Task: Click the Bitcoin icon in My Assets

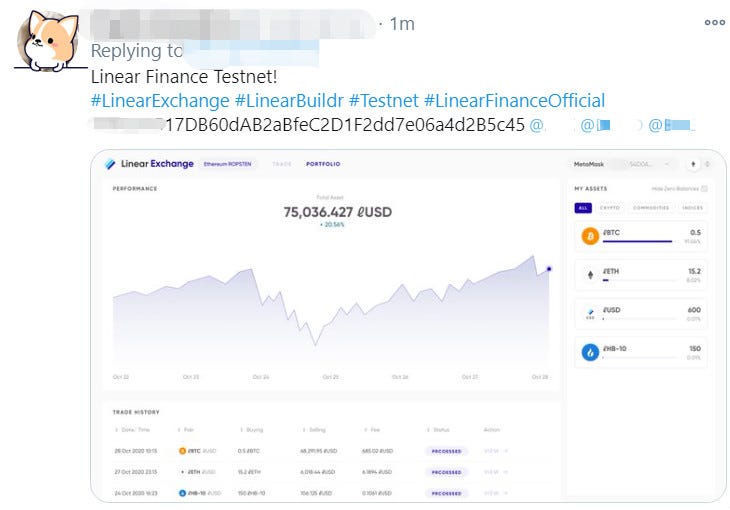Action: (x=590, y=237)
